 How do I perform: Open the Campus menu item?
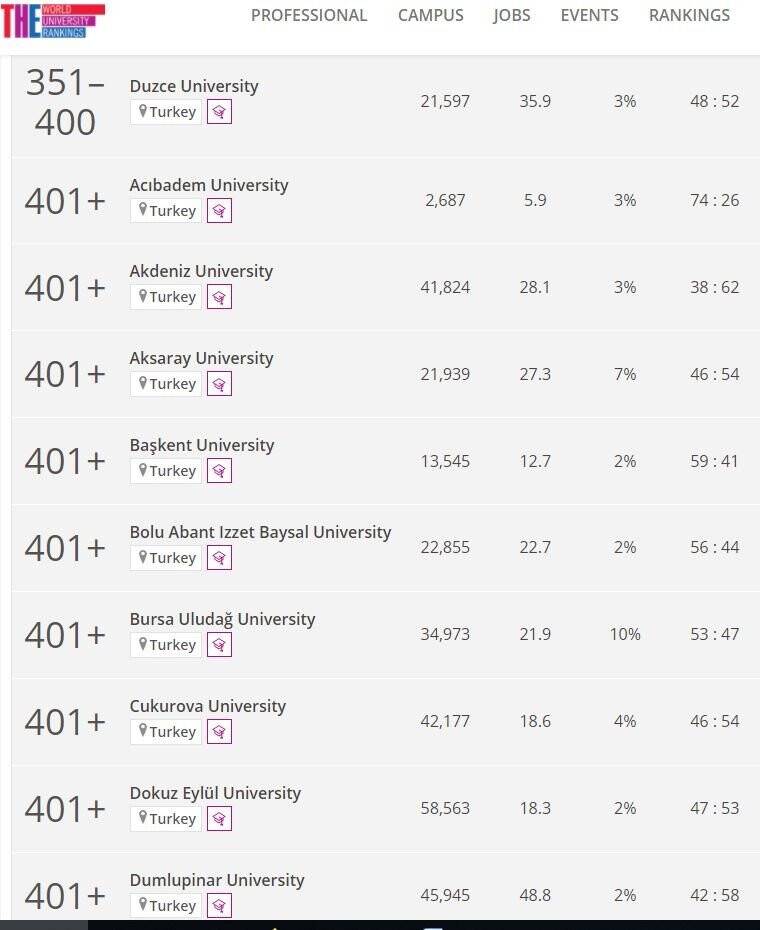(431, 15)
